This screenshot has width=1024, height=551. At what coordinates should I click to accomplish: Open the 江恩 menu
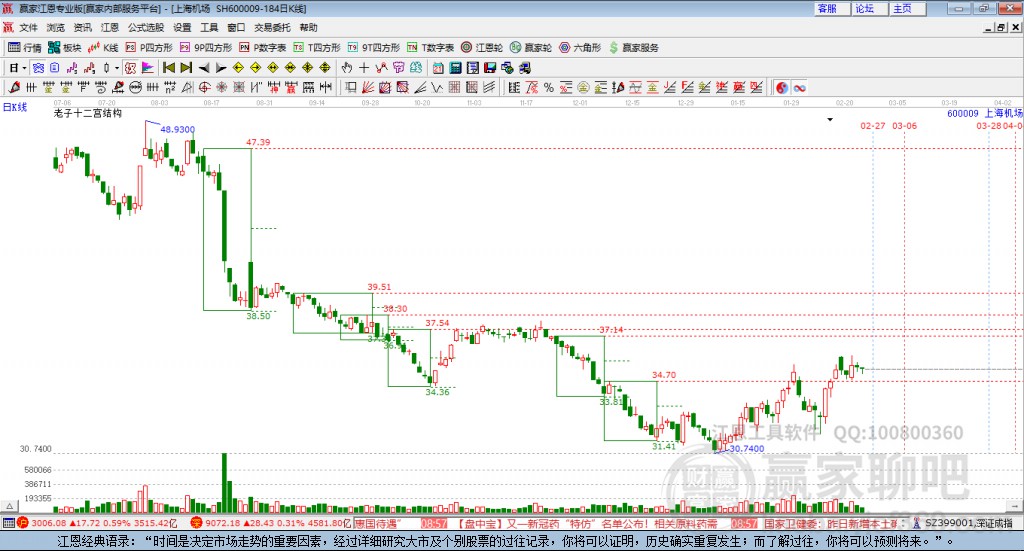pos(110,27)
